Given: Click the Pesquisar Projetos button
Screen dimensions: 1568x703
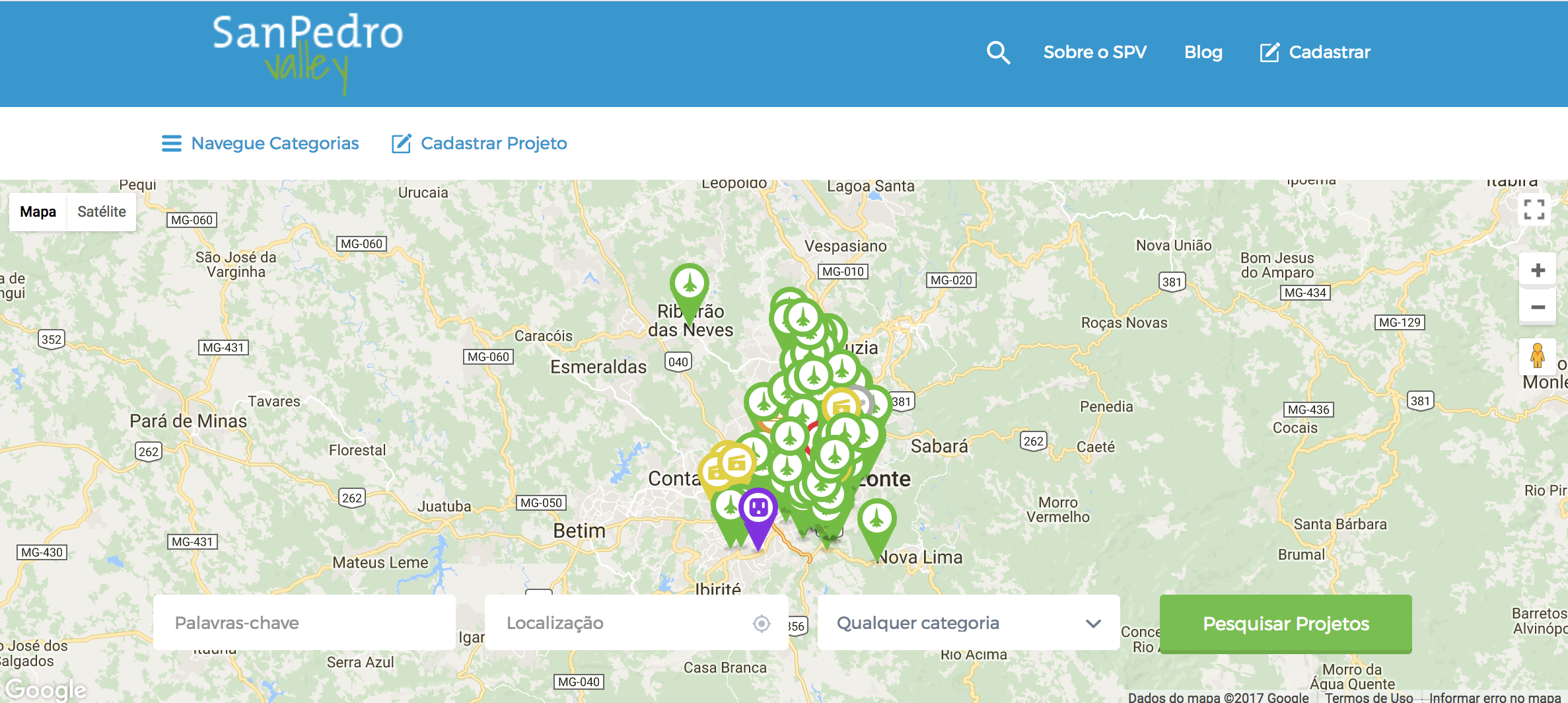Looking at the screenshot, I should pos(1285,624).
